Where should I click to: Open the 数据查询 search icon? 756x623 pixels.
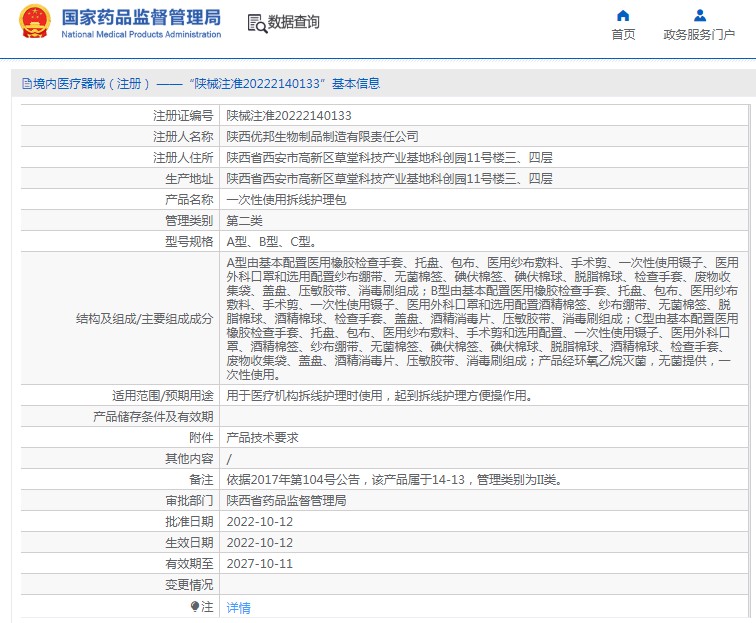pos(257,23)
